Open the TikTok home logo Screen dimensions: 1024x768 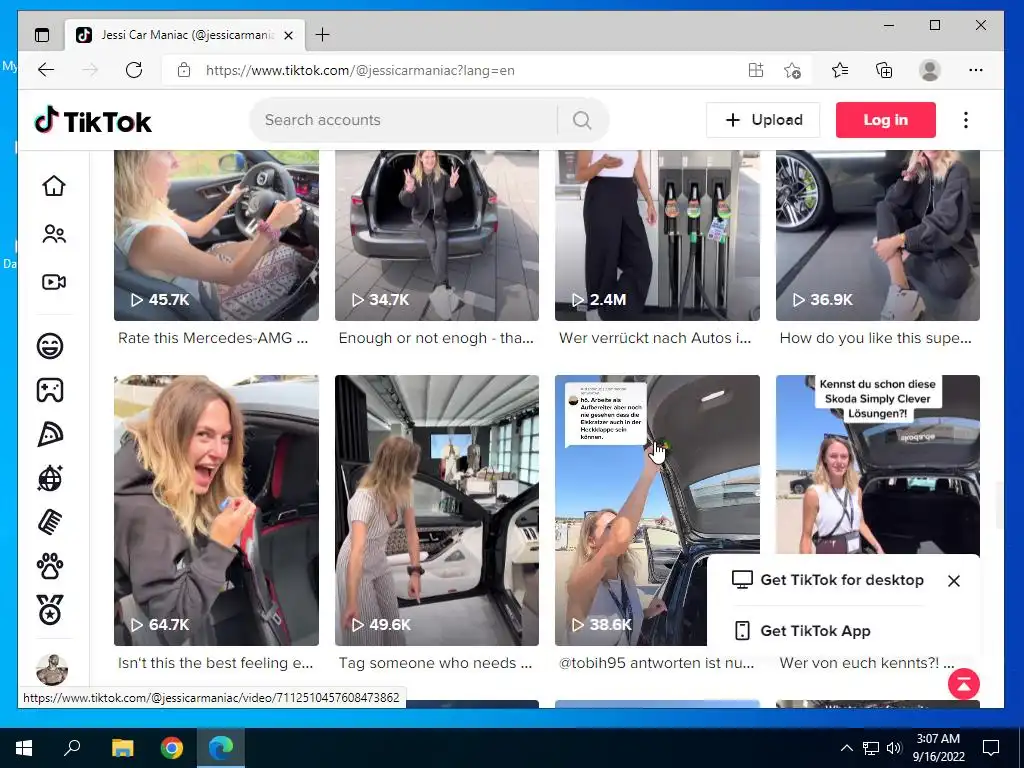(93, 121)
